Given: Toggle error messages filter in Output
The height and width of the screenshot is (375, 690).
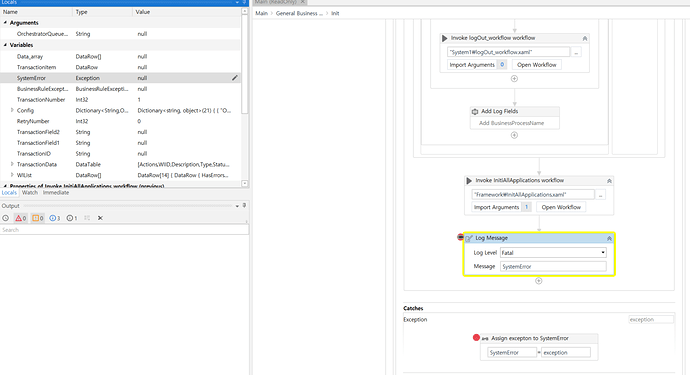Looking at the screenshot, I should (21, 218).
